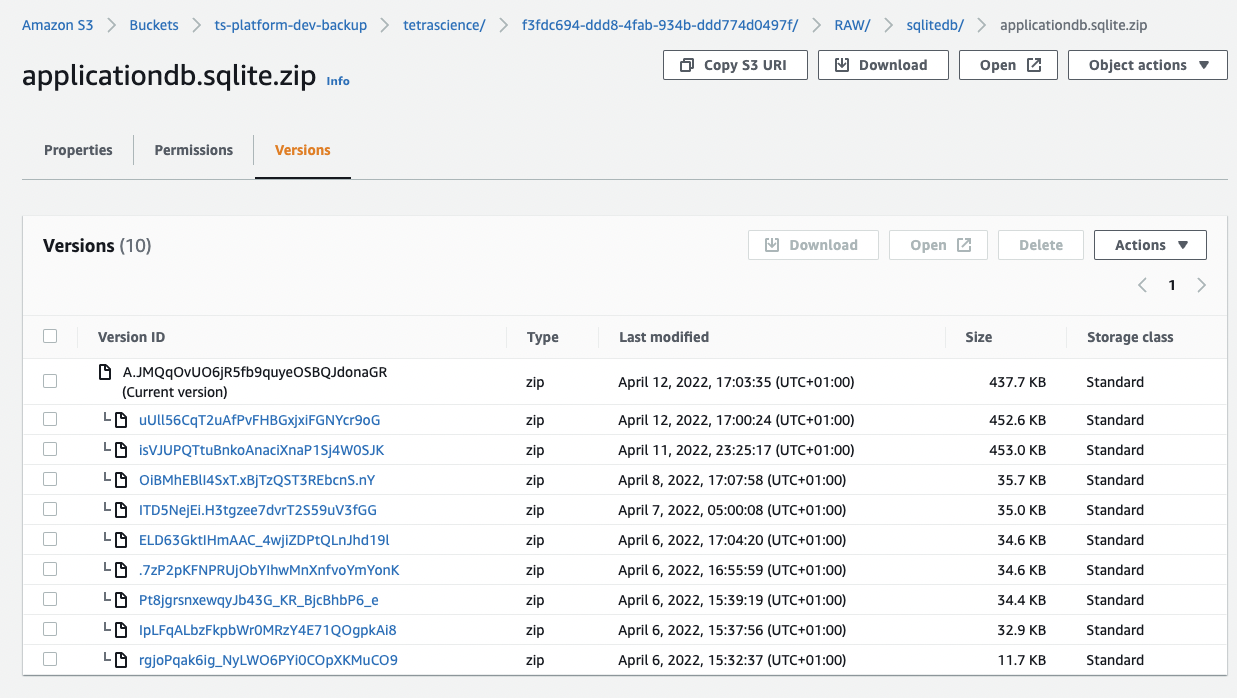Select the Versions tab

pyautogui.click(x=302, y=150)
